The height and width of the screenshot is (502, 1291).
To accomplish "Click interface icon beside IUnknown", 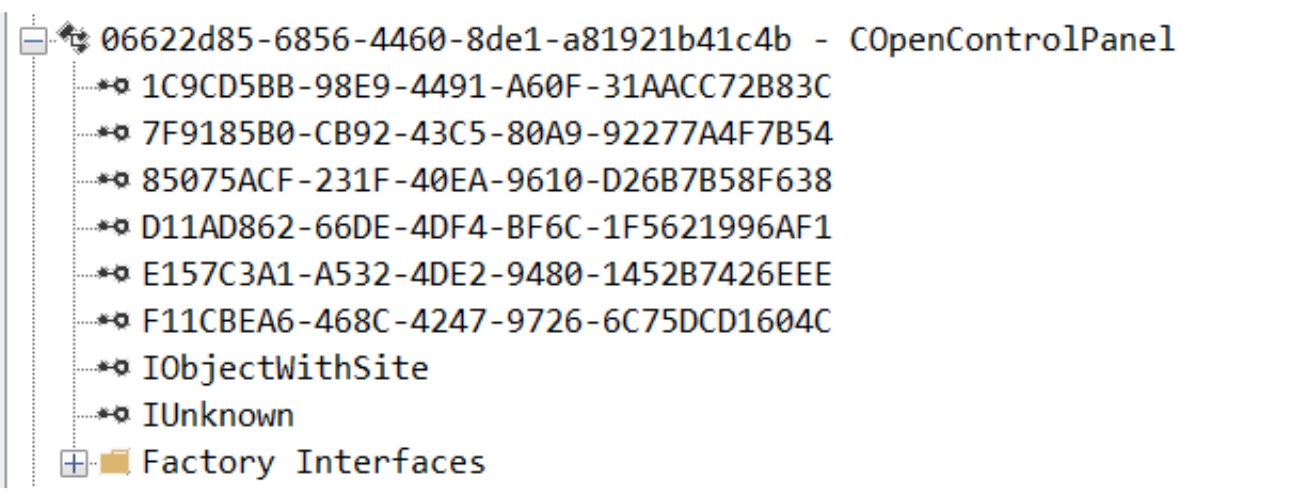I will [115, 415].
